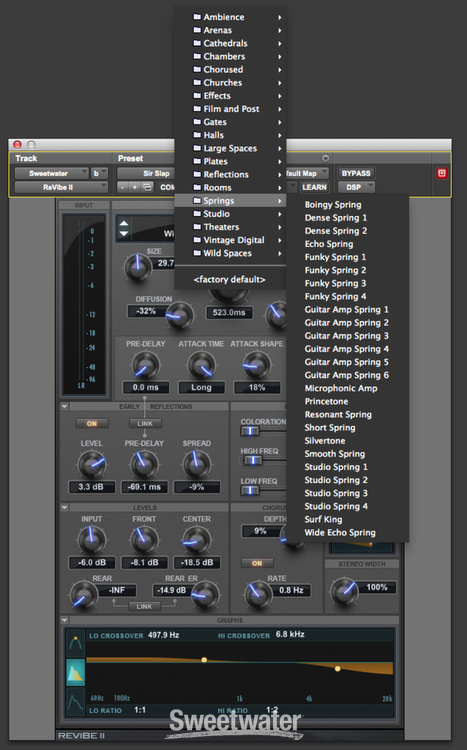
Task: Click the Early Reflections Level knob
Action: pyautogui.click(x=91, y=464)
